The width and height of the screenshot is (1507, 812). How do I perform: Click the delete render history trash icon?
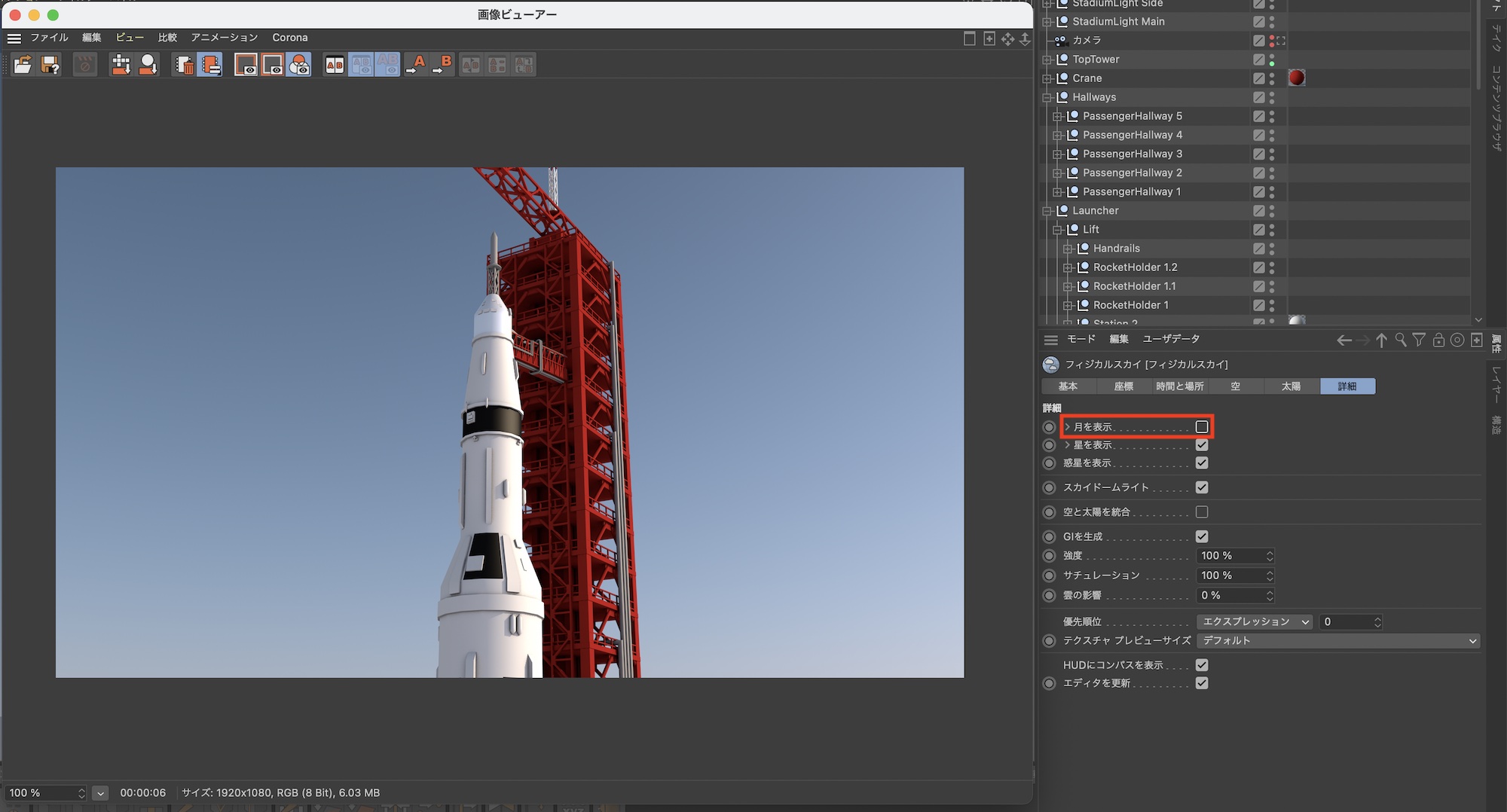(184, 66)
